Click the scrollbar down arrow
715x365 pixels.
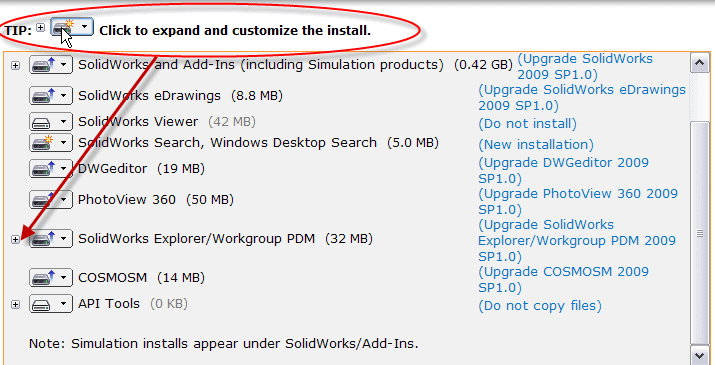[x=699, y=355]
